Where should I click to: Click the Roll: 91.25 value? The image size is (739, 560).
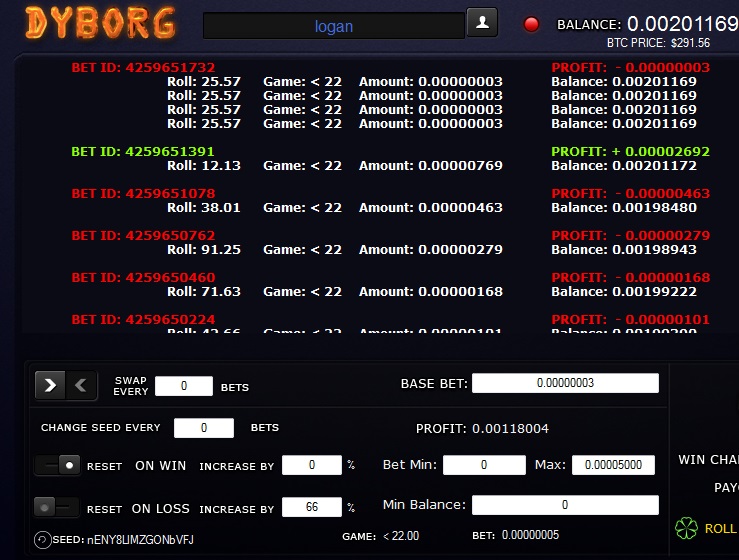(204, 249)
